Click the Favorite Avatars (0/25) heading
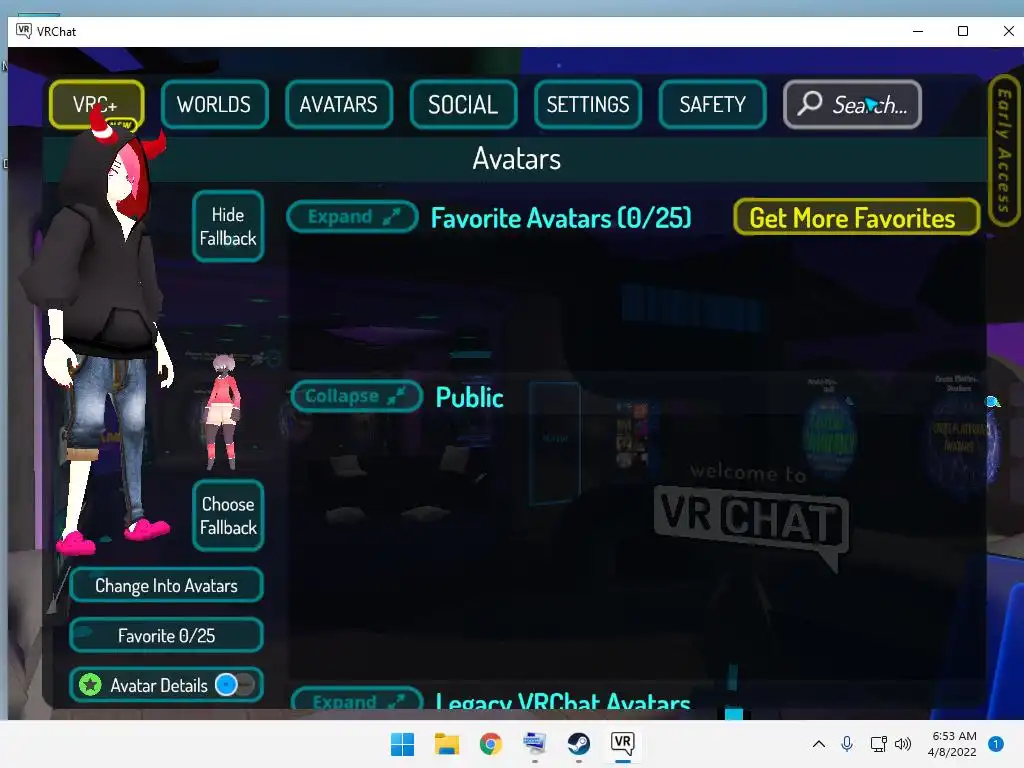Screen dimensions: 1024x768 [561, 218]
